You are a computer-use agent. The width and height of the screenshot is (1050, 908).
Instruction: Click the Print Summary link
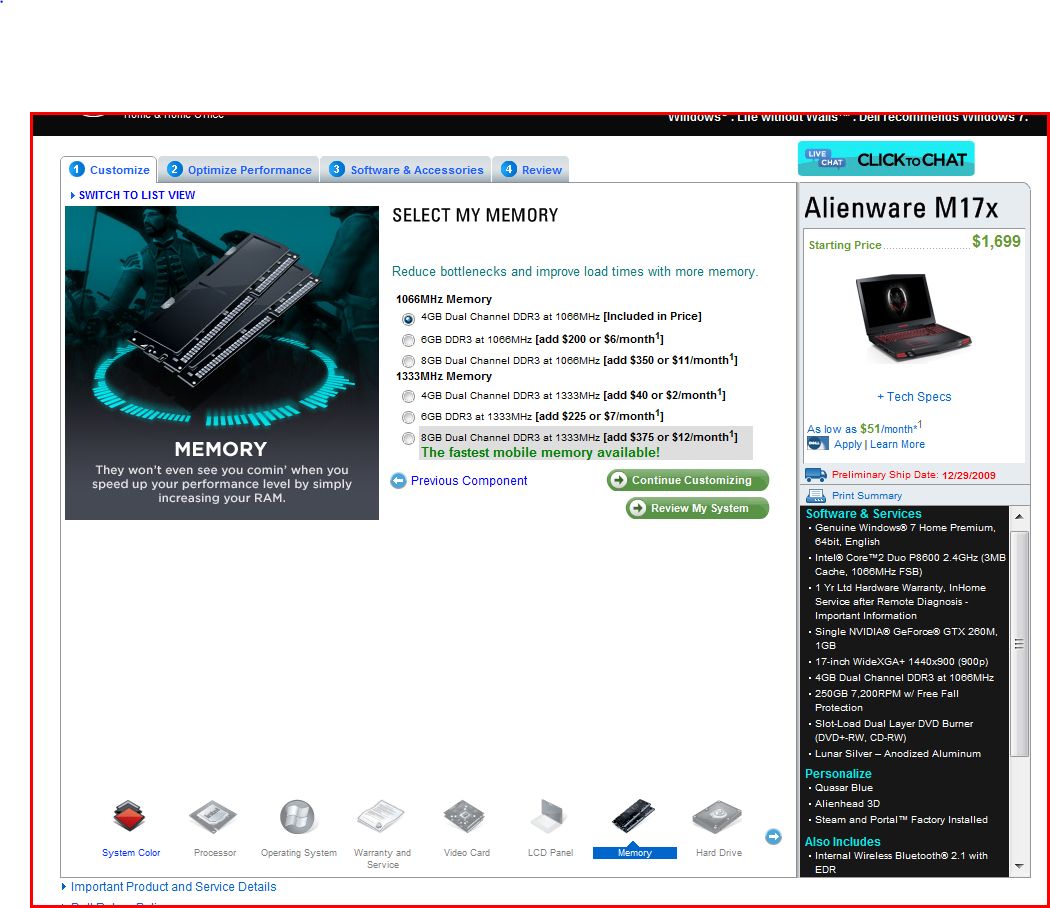pos(867,496)
